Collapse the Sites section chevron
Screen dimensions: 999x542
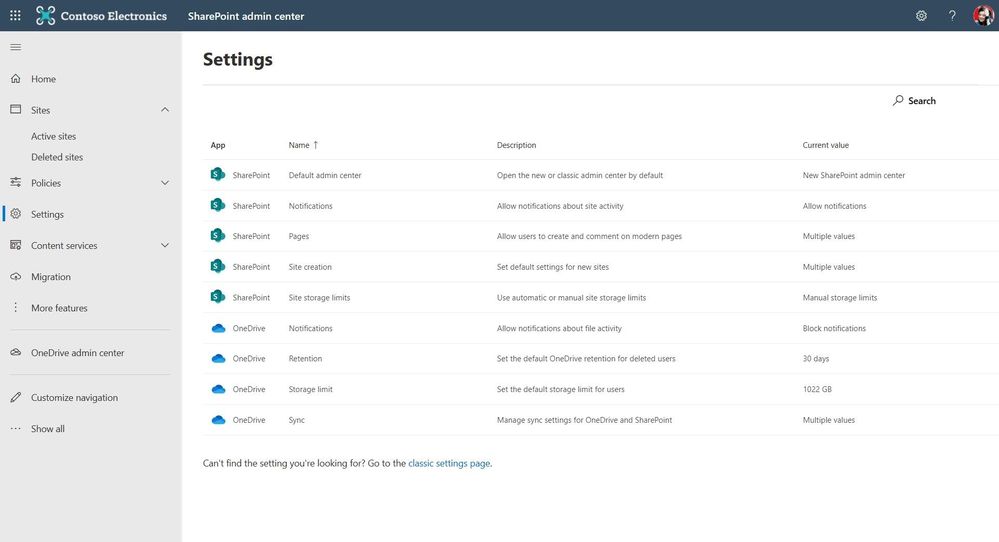165,110
